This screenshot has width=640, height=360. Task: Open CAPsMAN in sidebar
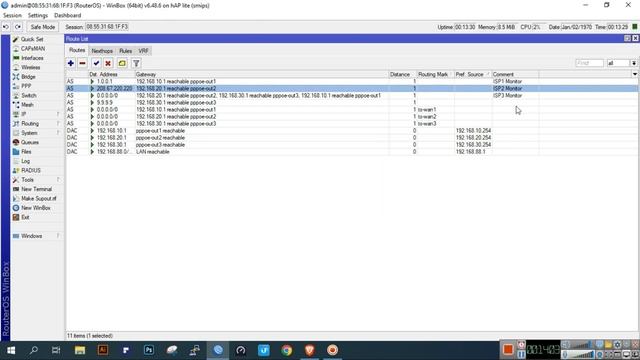click(33, 49)
